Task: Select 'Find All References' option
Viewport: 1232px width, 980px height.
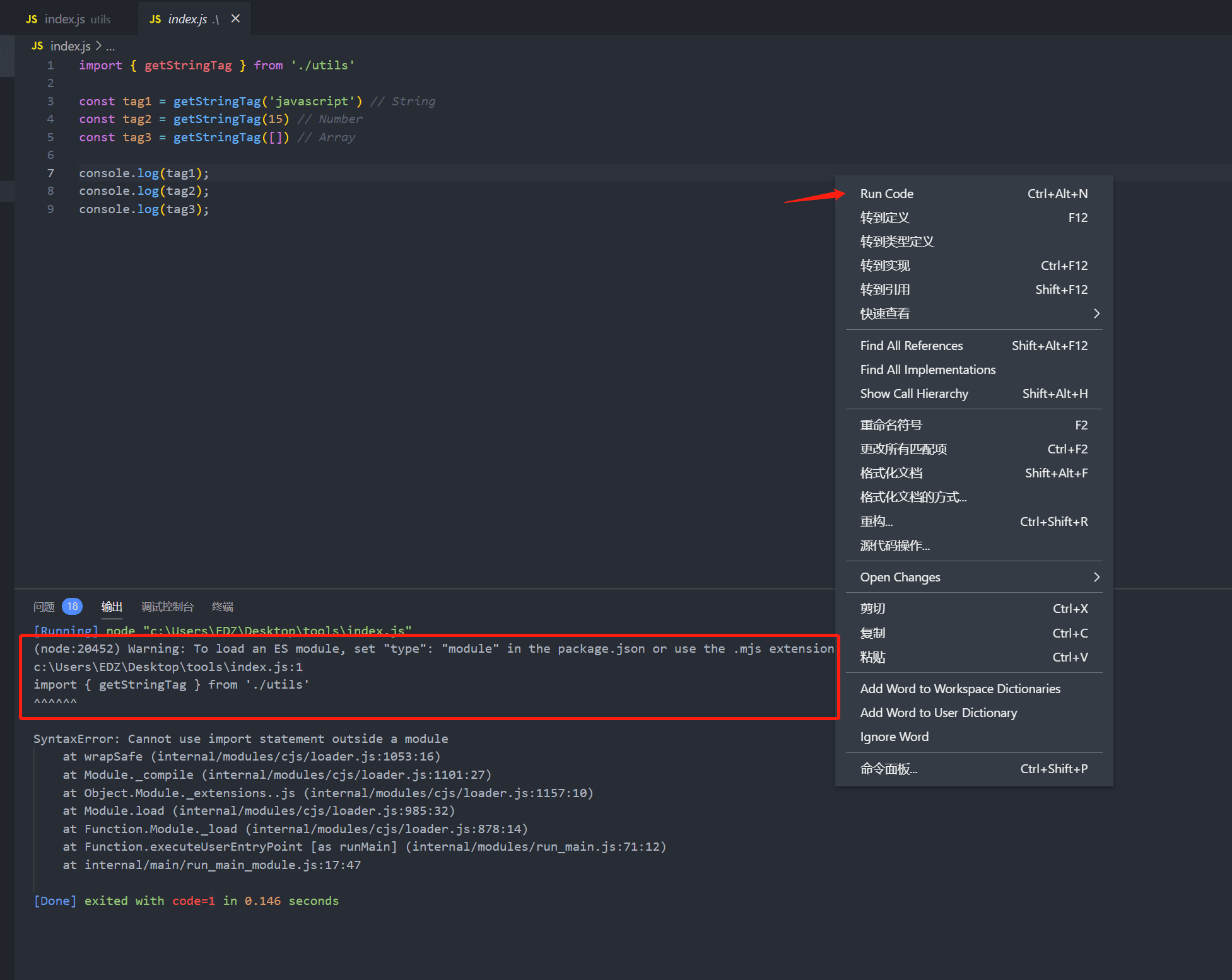Action: [x=909, y=345]
